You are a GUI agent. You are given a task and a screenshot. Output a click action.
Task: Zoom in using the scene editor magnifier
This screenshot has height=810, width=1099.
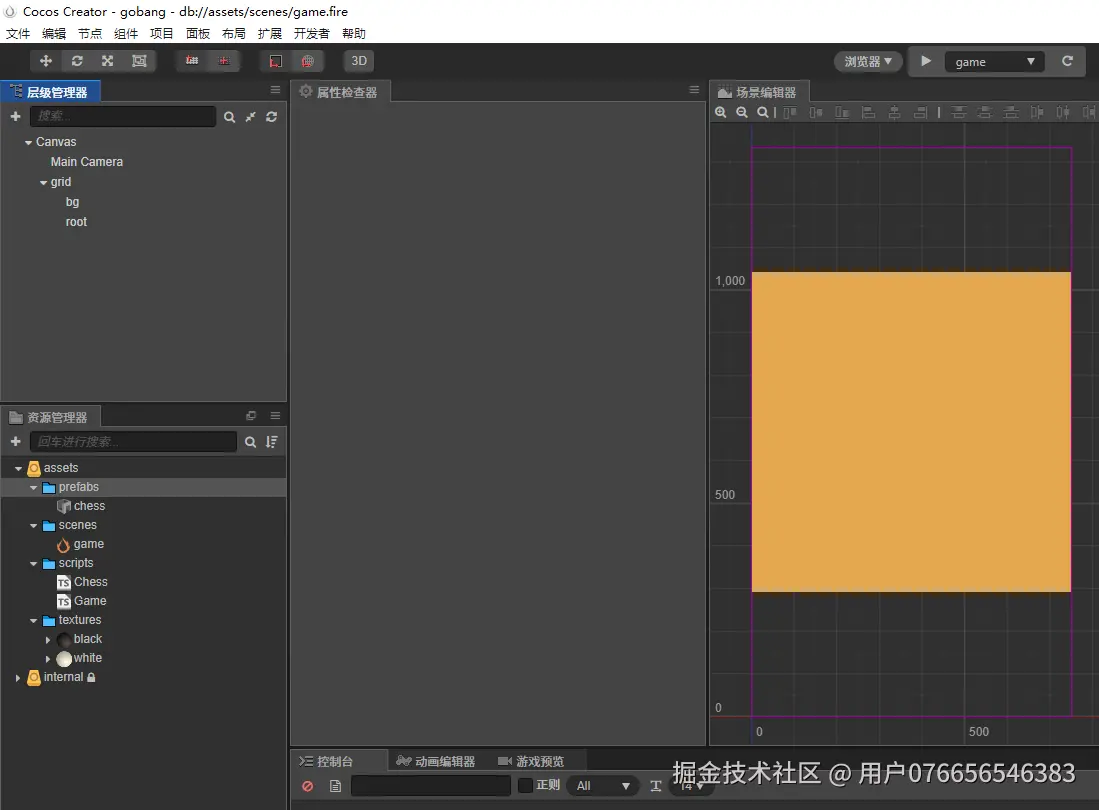pos(722,112)
